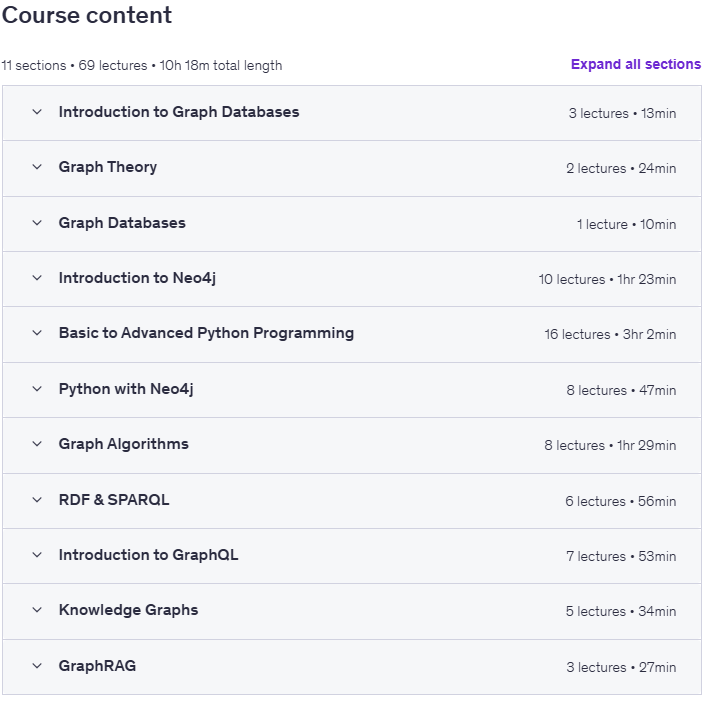Expand chevron for Basic to Advanced Python Programming
This screenshot has width=706, height=703.
(37, 333)
